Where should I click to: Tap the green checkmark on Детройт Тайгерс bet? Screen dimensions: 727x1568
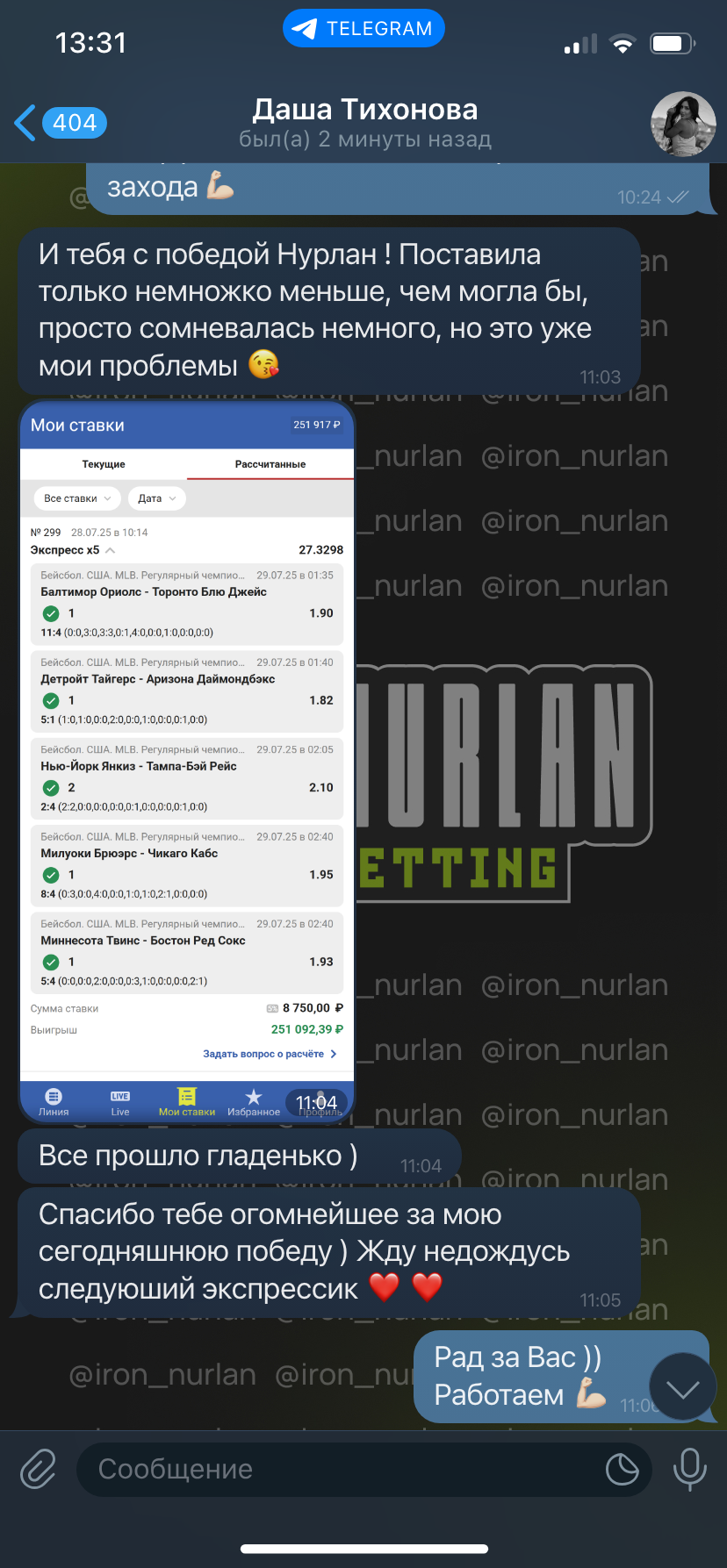[x=51, y=700]
